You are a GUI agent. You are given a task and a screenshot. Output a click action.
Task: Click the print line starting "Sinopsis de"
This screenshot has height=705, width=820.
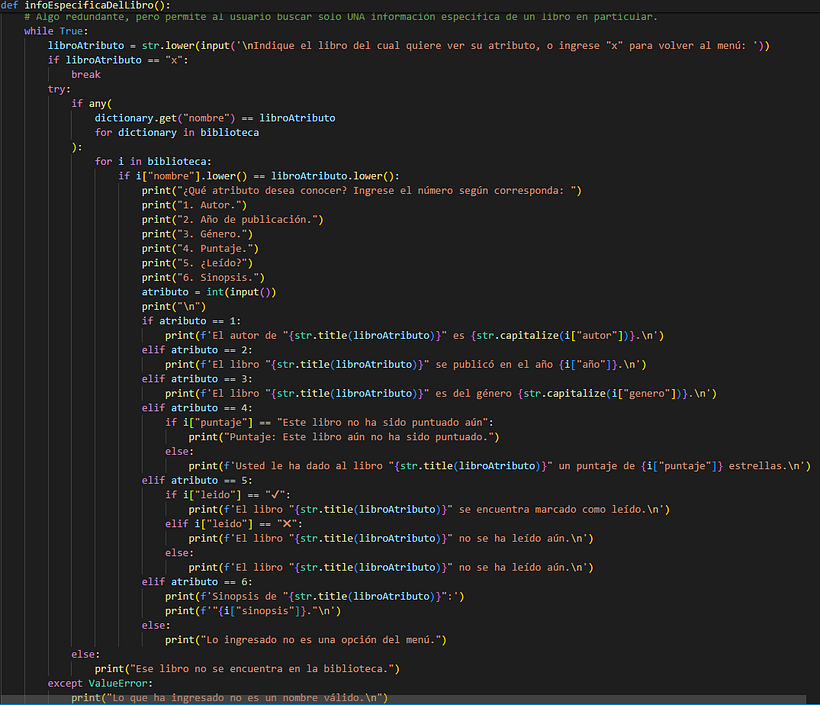tap(315, 597)
